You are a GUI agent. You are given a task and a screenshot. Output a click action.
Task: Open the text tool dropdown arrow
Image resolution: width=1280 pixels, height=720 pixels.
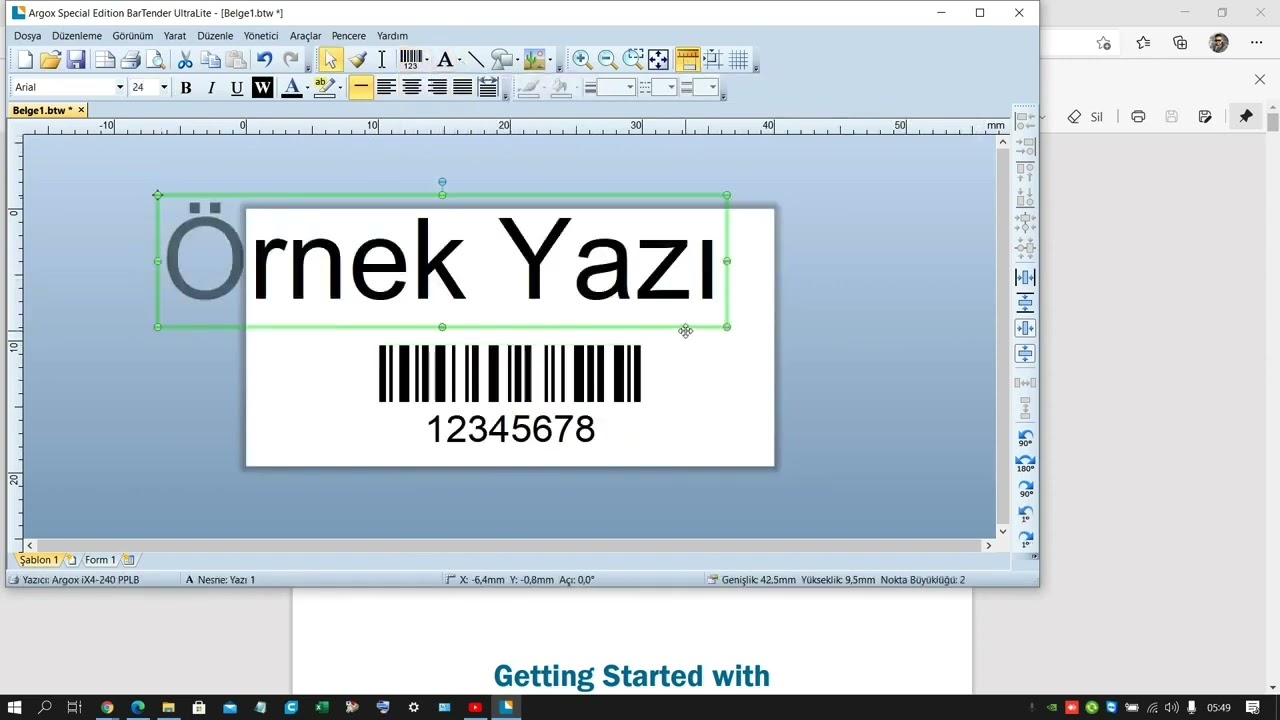(x=459, y=60)
